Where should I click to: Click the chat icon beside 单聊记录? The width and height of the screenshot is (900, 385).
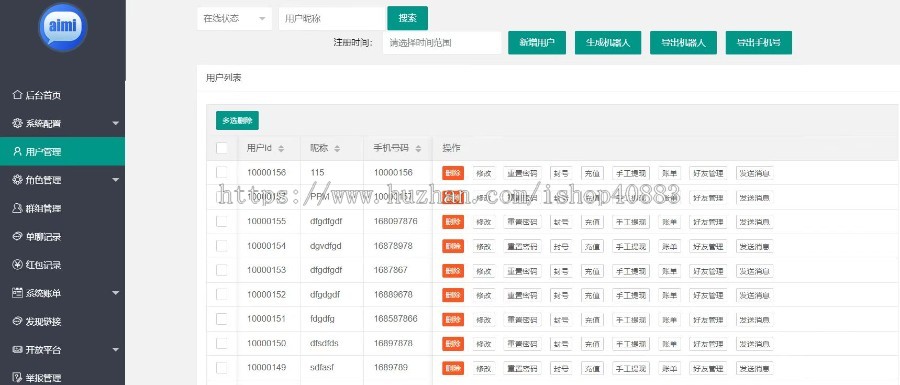pos(17,236)
